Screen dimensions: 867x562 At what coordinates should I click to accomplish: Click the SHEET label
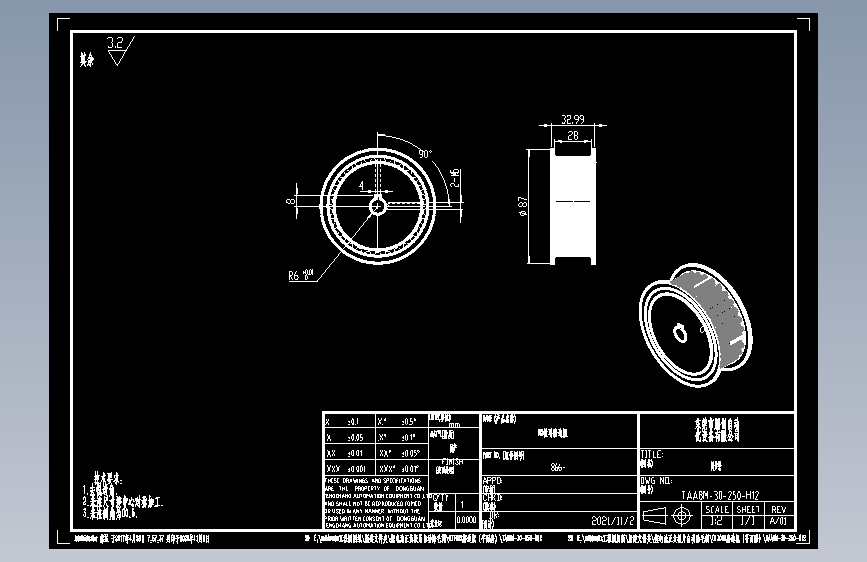pyautogui.click(x=748, y=509)
